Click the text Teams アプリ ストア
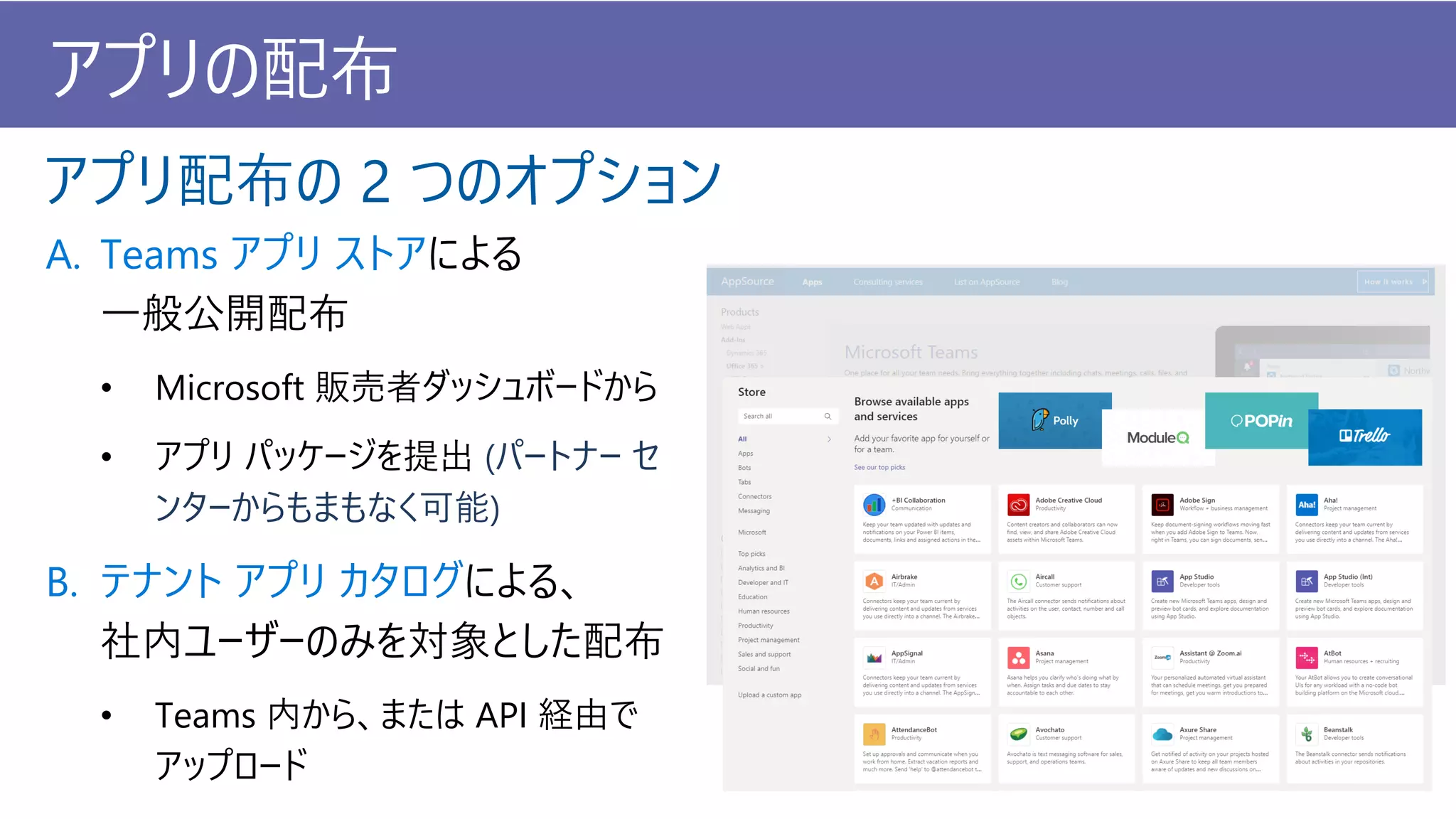Screen dimensions: 1456x819 coord(263,254)
